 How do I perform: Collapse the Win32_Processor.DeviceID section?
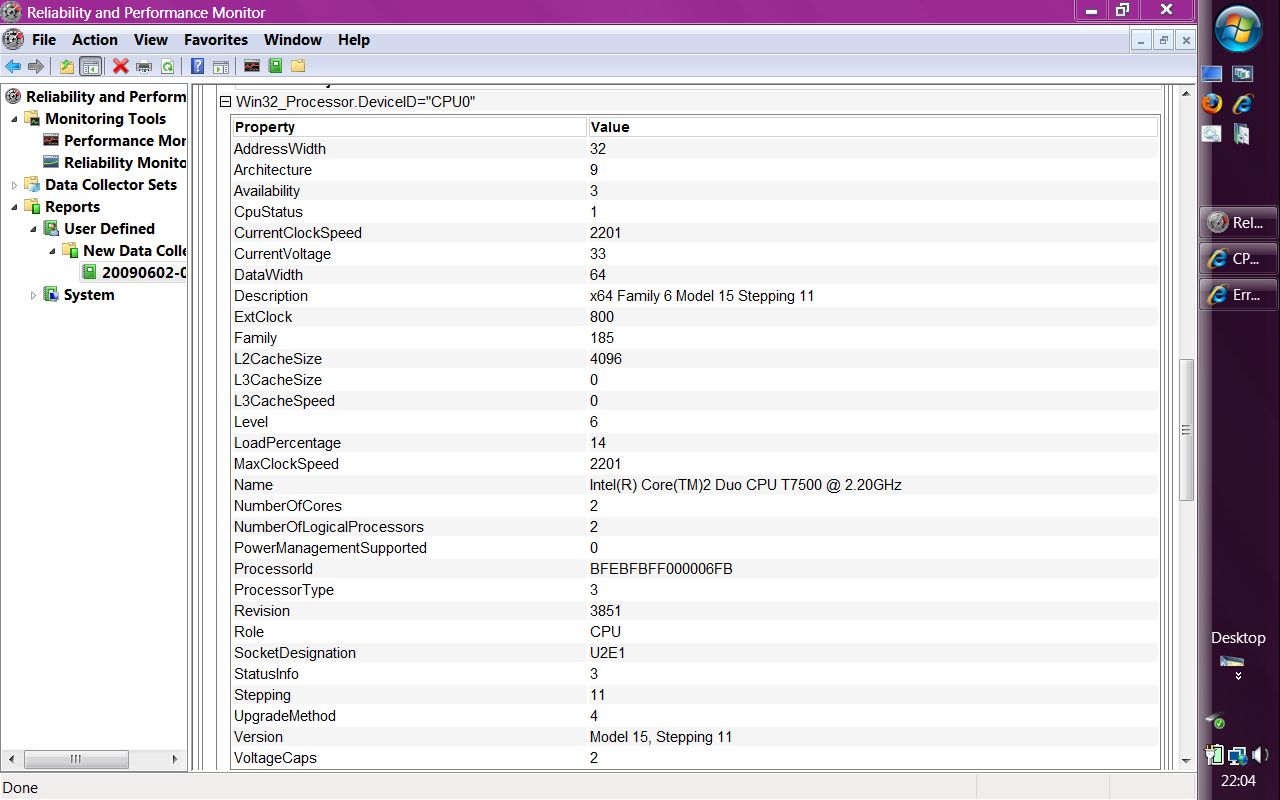click(225, 102)
